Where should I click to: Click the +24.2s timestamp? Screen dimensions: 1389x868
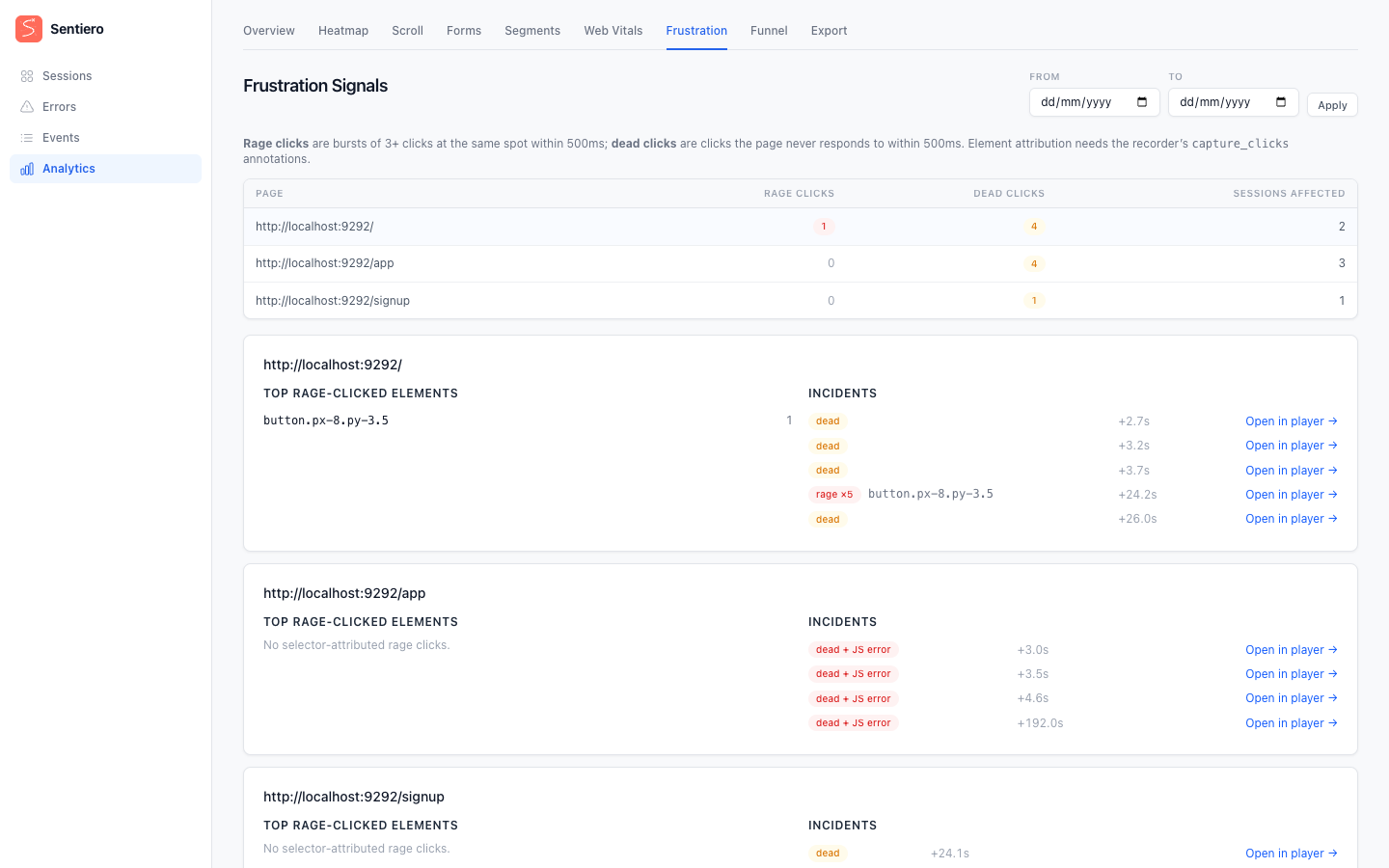click(x=1137, y=495)
